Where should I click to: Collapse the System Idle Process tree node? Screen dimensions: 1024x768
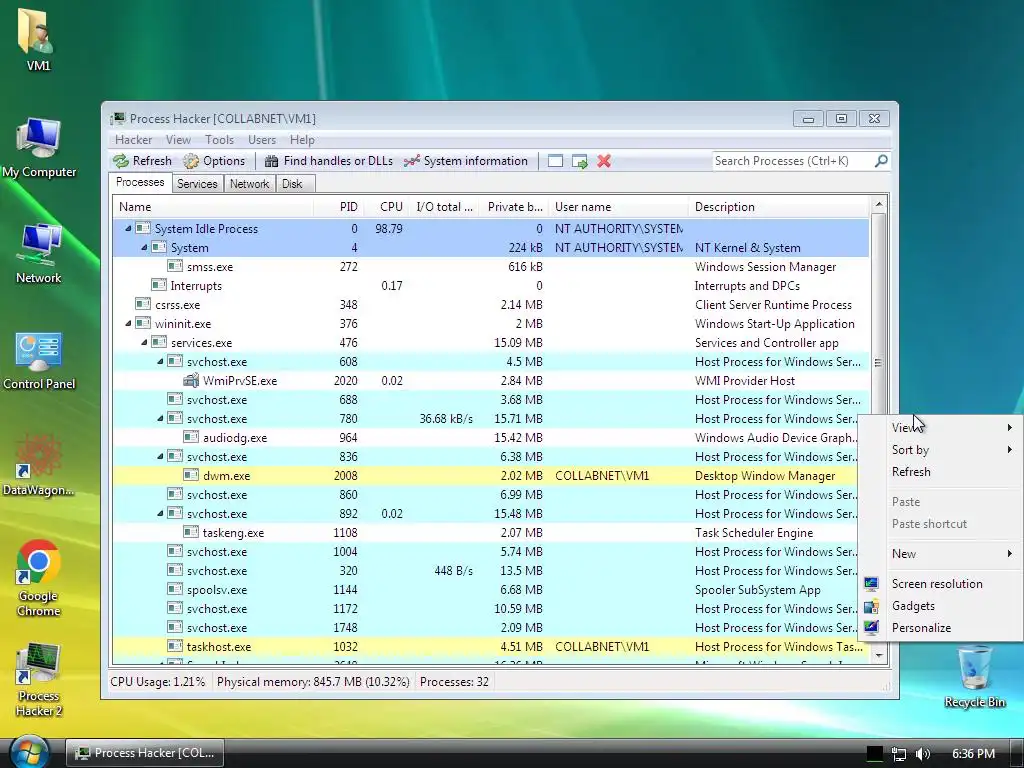[128, 229]
